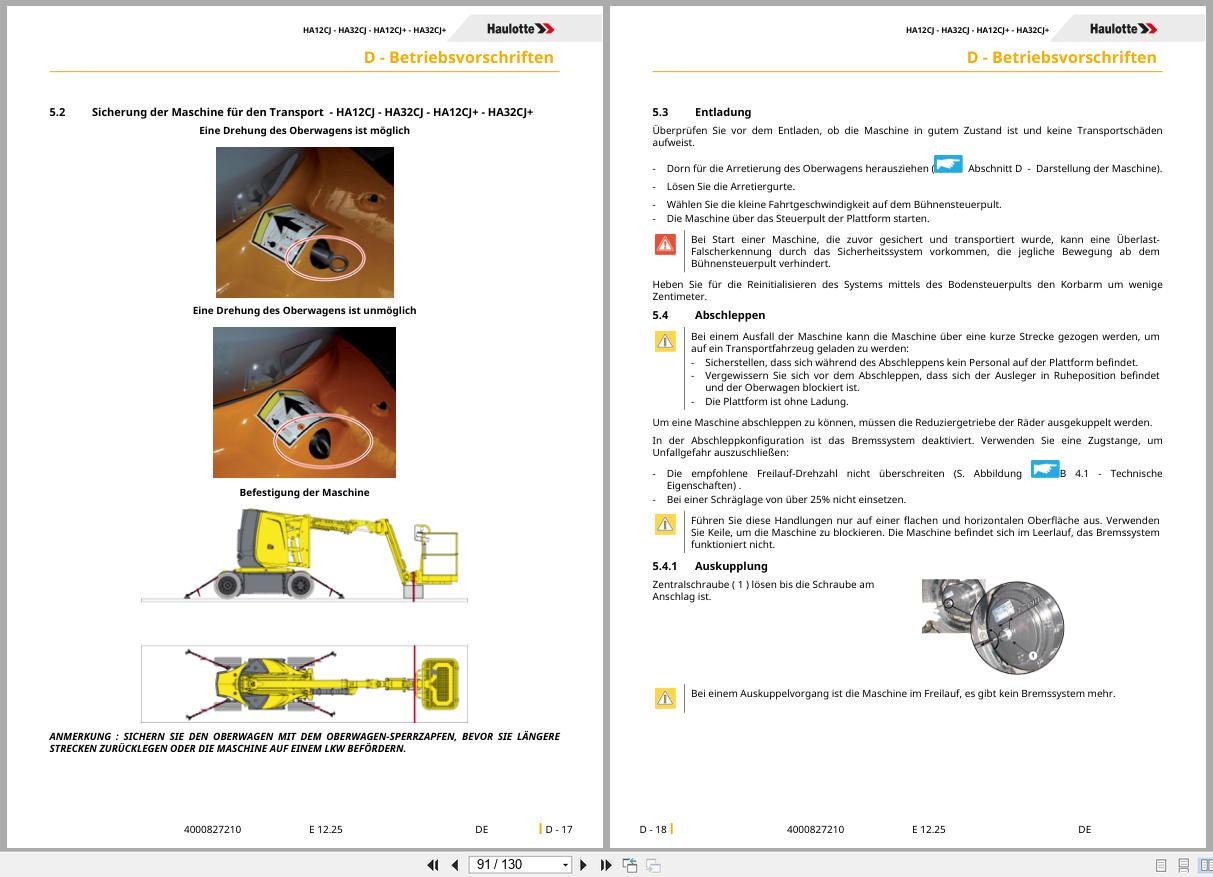The height and width of the screenshot is (877, 1213).
Task: Switch to single page view
Action: [x=1161, y=865]
